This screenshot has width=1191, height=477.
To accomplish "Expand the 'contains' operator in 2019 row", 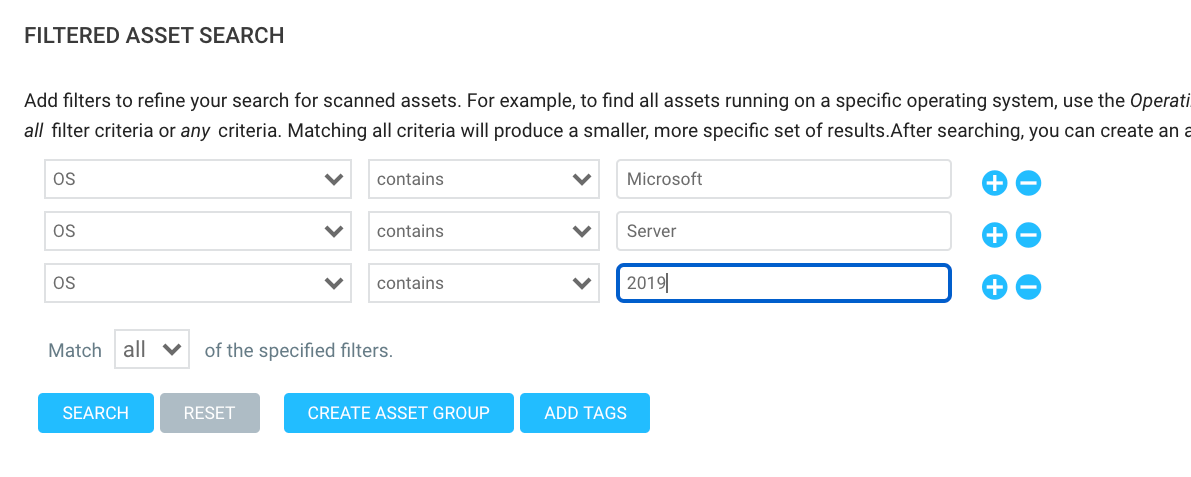I will click(483, 284).
